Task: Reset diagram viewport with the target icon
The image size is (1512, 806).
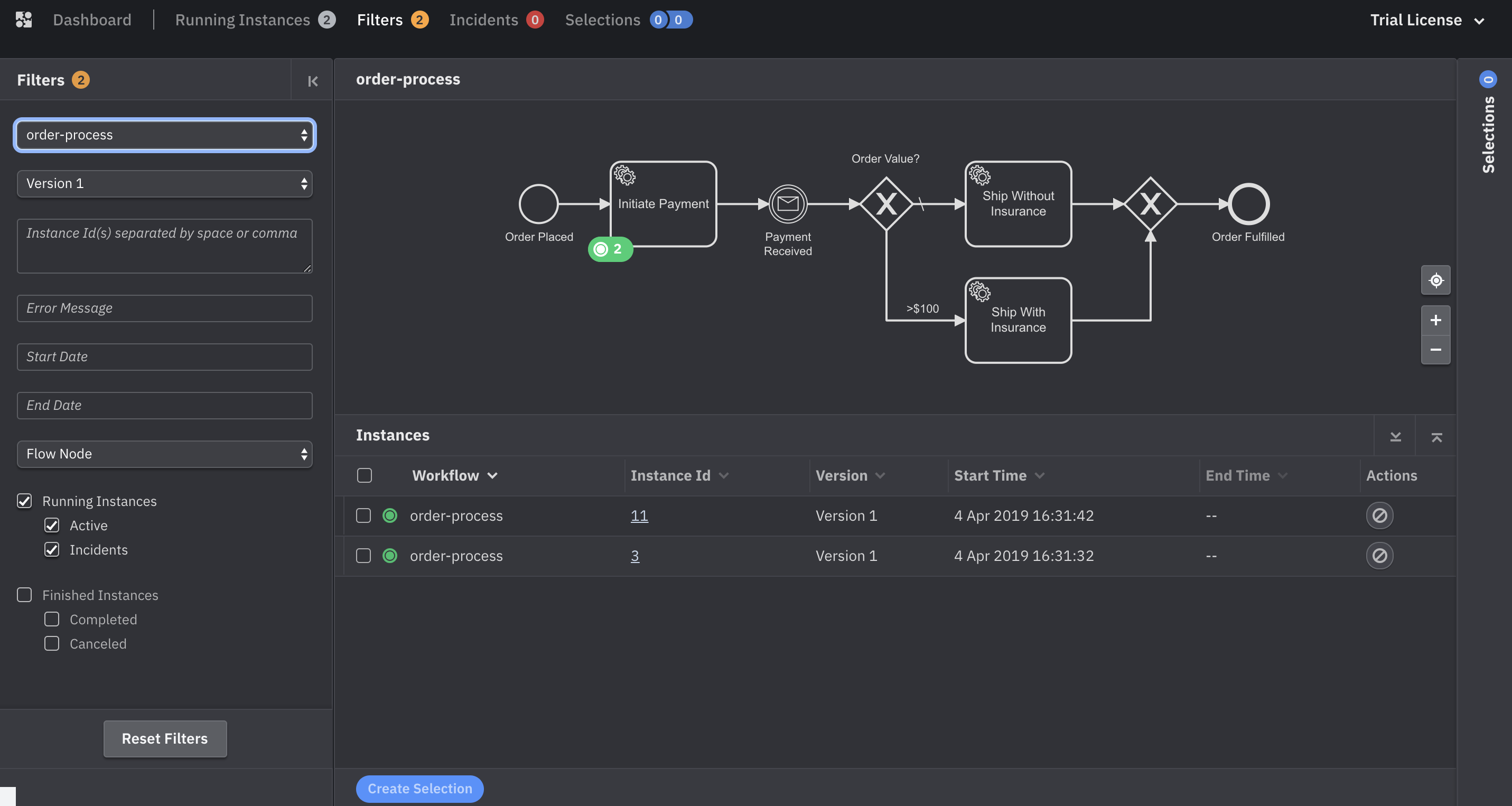Action: coord(1436,280)
